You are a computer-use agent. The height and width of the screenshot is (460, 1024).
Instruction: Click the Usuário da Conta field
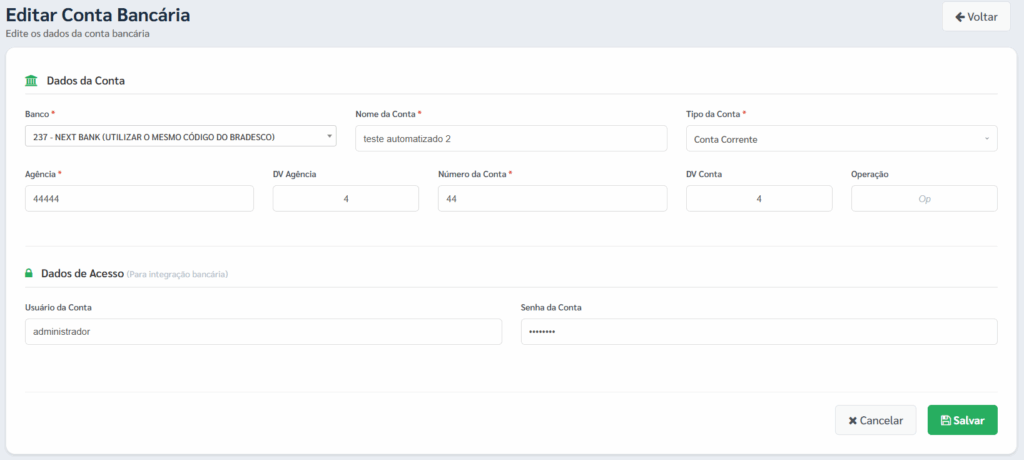click(263, 332)
